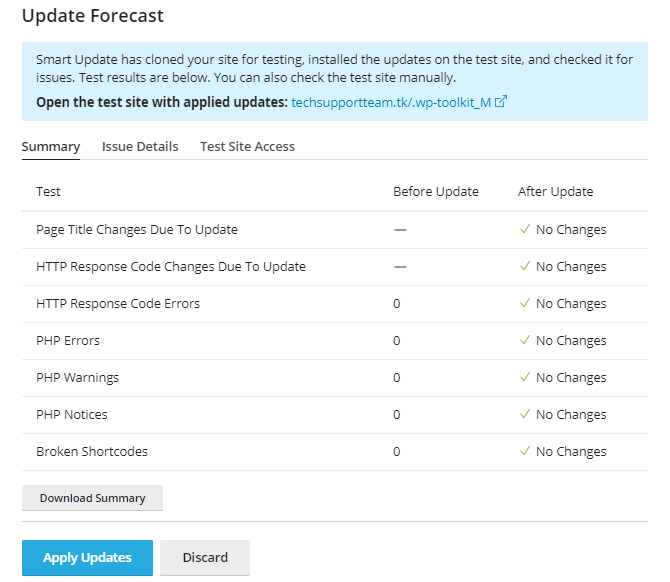This screenshot has width=670, height=582.
Task: Open the Test Site Access tab
Action: (247, 146)
